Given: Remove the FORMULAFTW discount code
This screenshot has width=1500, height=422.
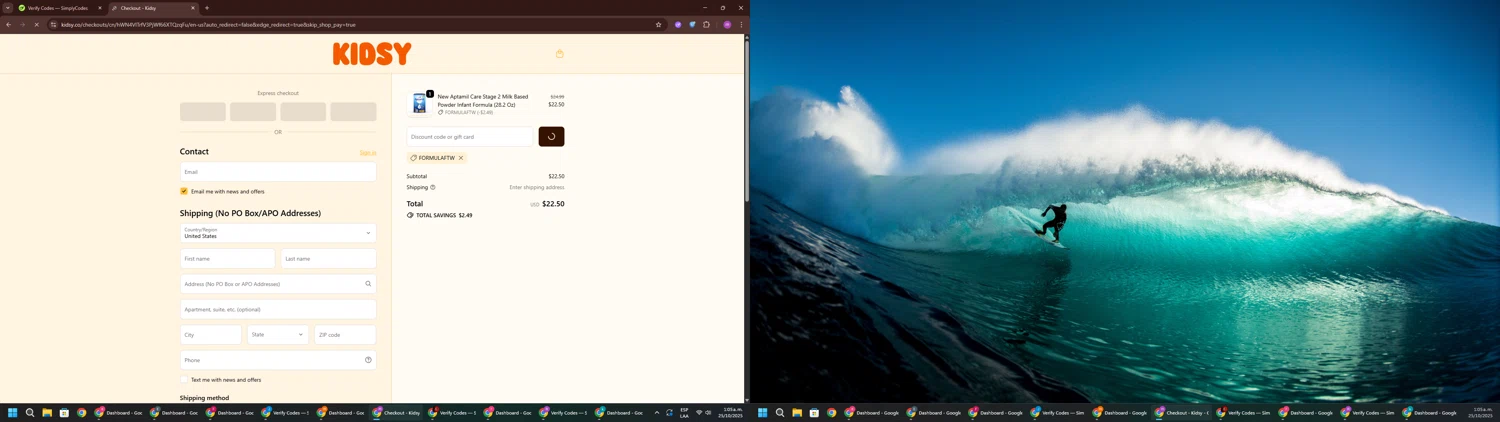Looking at the screenshot, I should (x=461, y=158).
